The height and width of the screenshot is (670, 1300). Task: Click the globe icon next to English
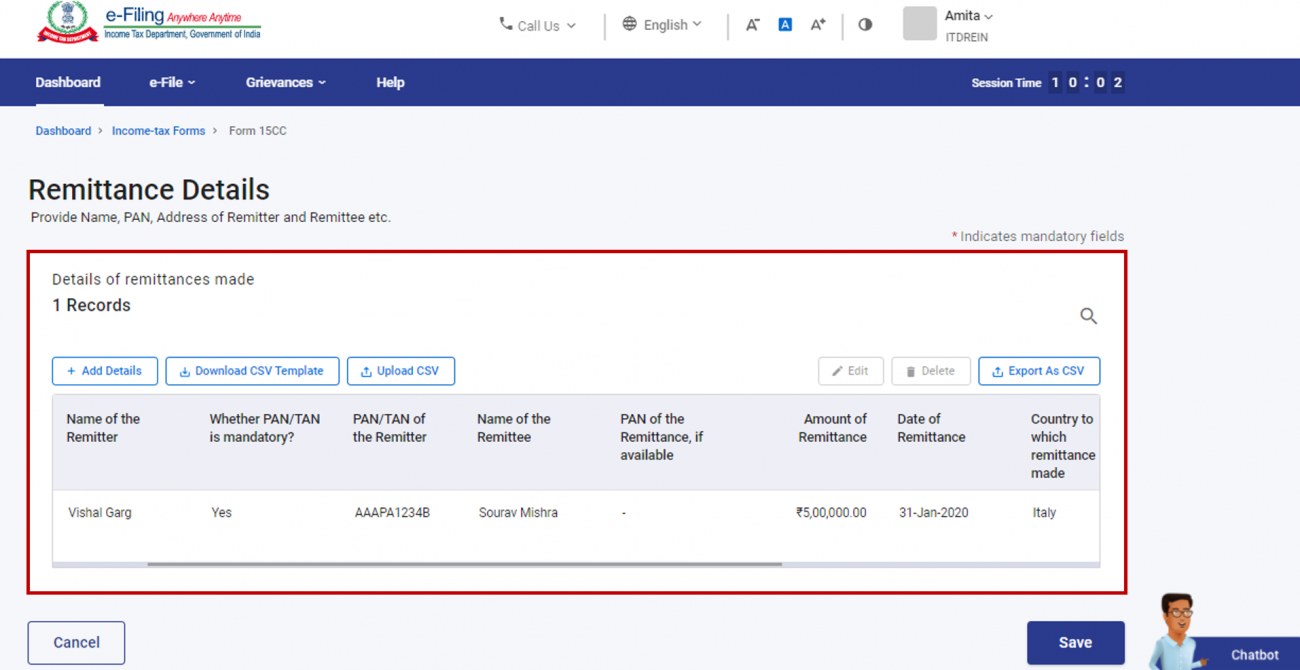point(629,24)
